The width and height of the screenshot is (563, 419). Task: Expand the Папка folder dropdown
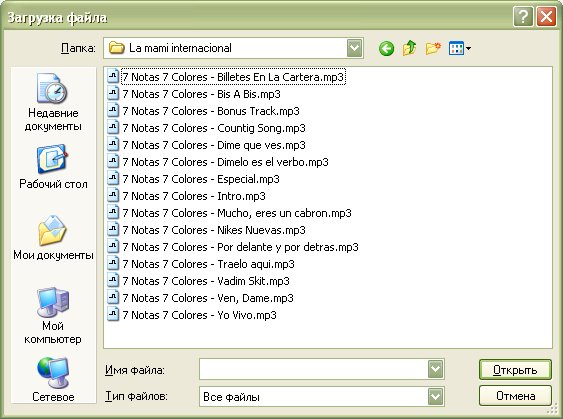click(x=354, y=48)
